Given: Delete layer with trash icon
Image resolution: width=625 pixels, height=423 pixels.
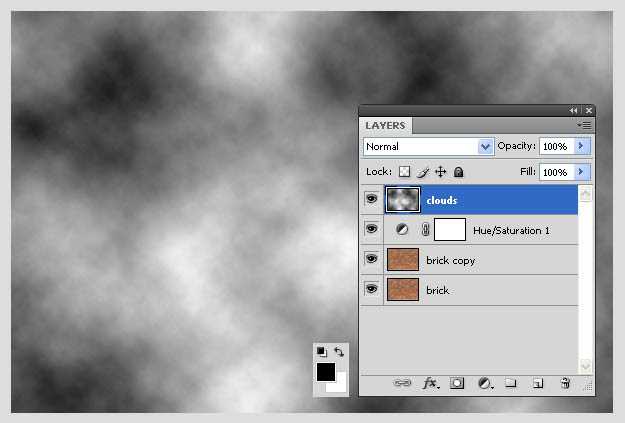Looking at the screenshot, I should coord(565,383).
